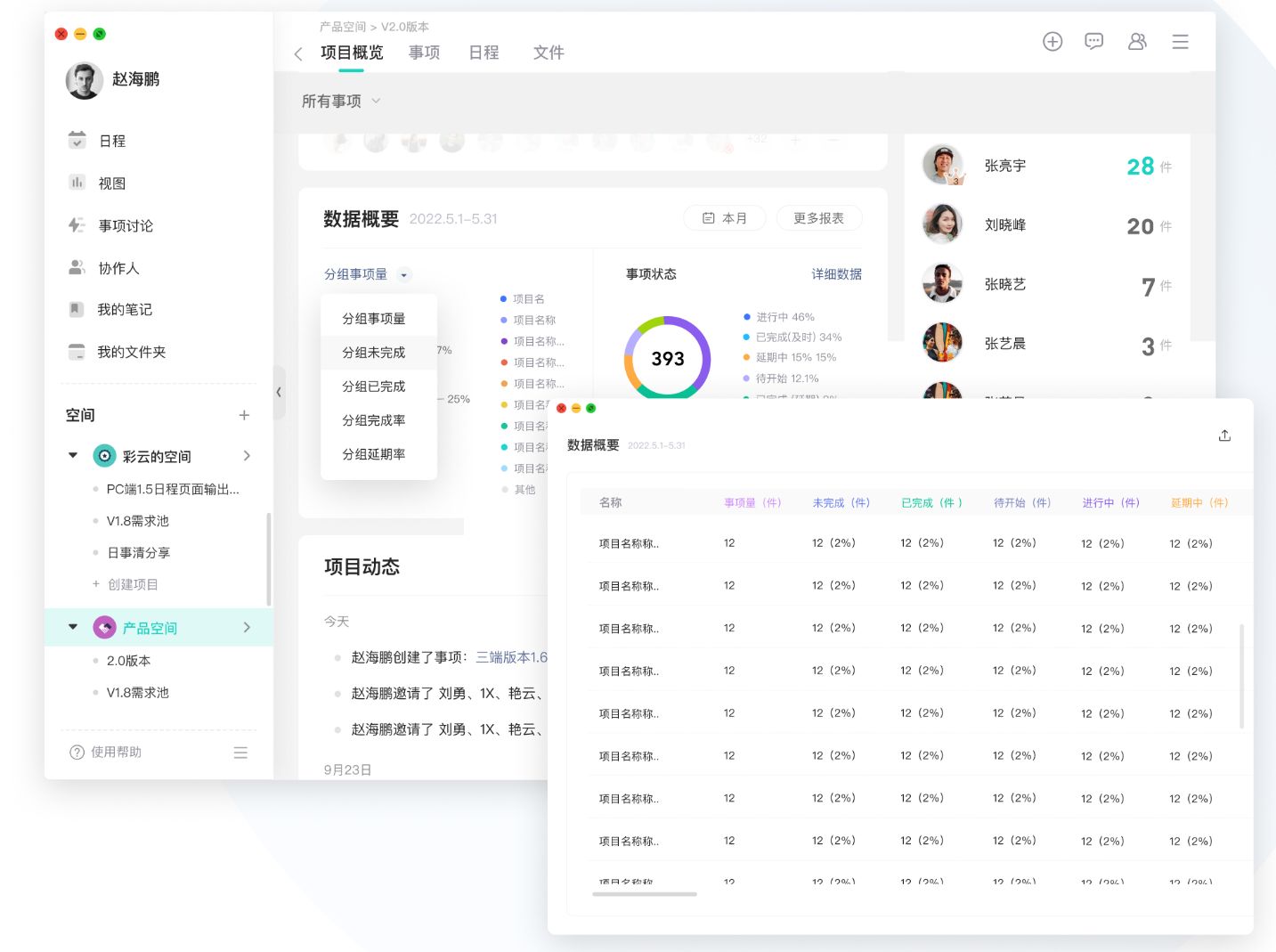
Task: Open the chat bubble icon at top right
Action: coord(1093,41)
